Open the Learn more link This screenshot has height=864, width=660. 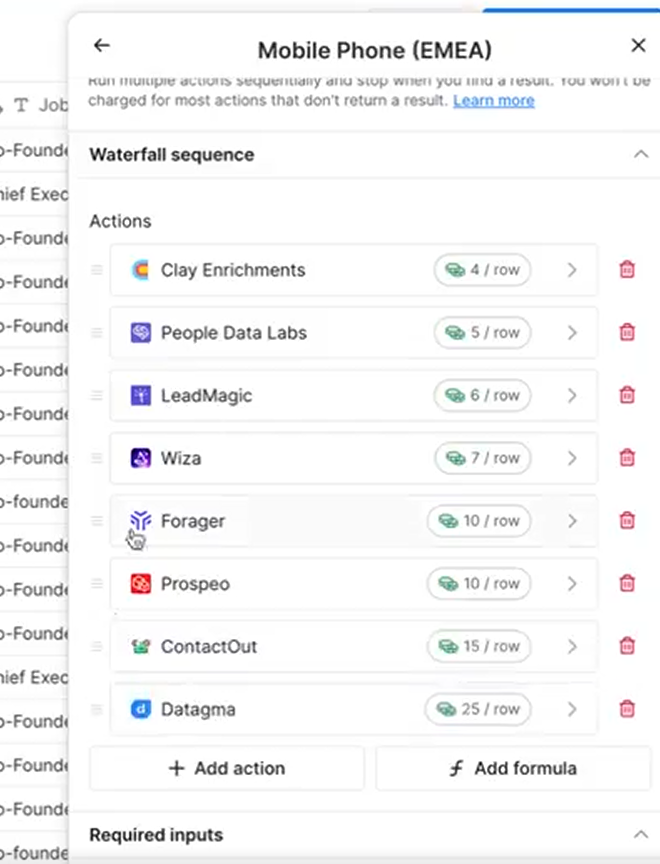coord(493,101)
